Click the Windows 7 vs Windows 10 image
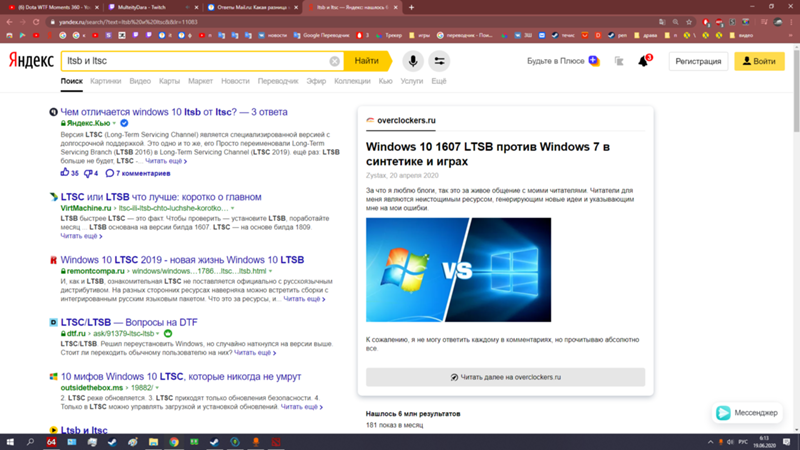Image resolution: width=800 pixels, height=450 pixels. (x=458, y=270)
